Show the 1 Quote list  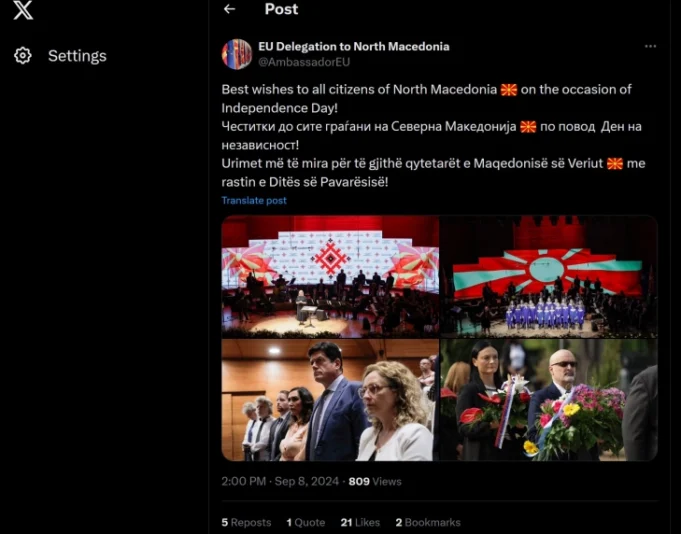coord(306,522)
